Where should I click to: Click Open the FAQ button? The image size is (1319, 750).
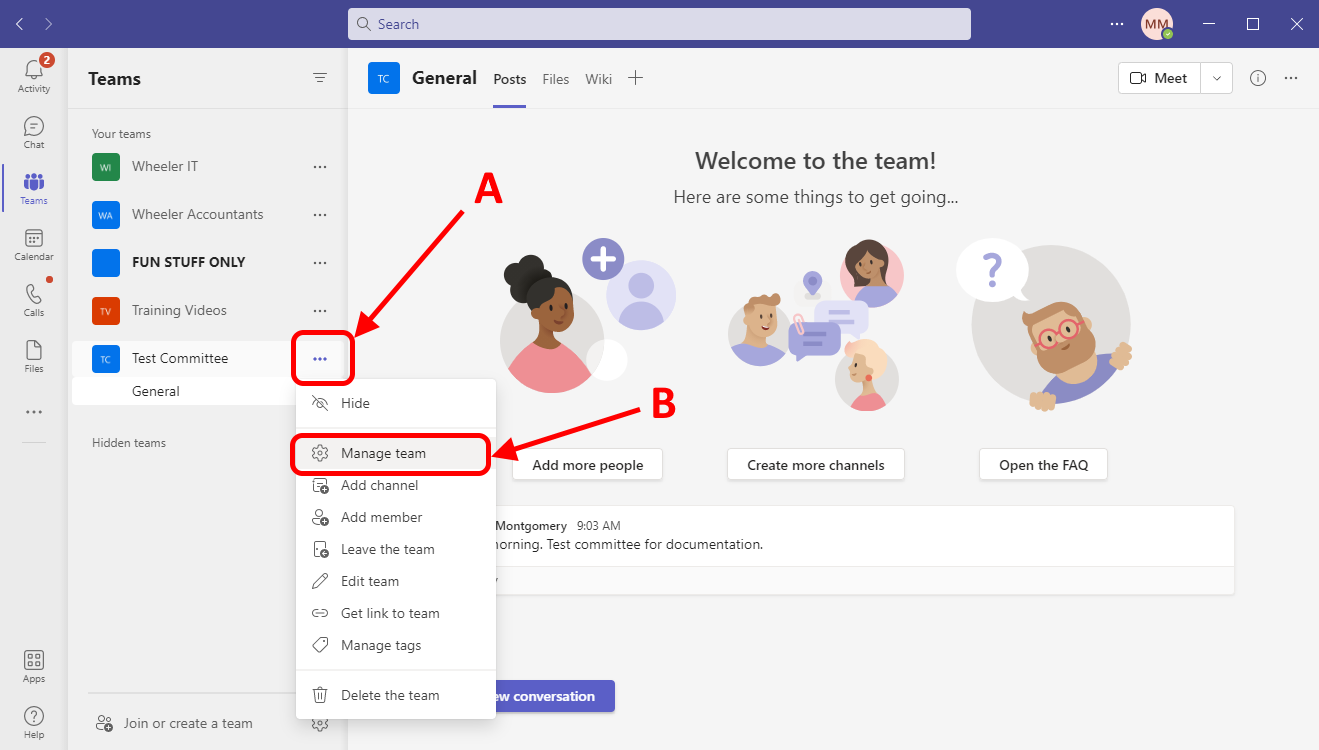tap(1044, 465)
